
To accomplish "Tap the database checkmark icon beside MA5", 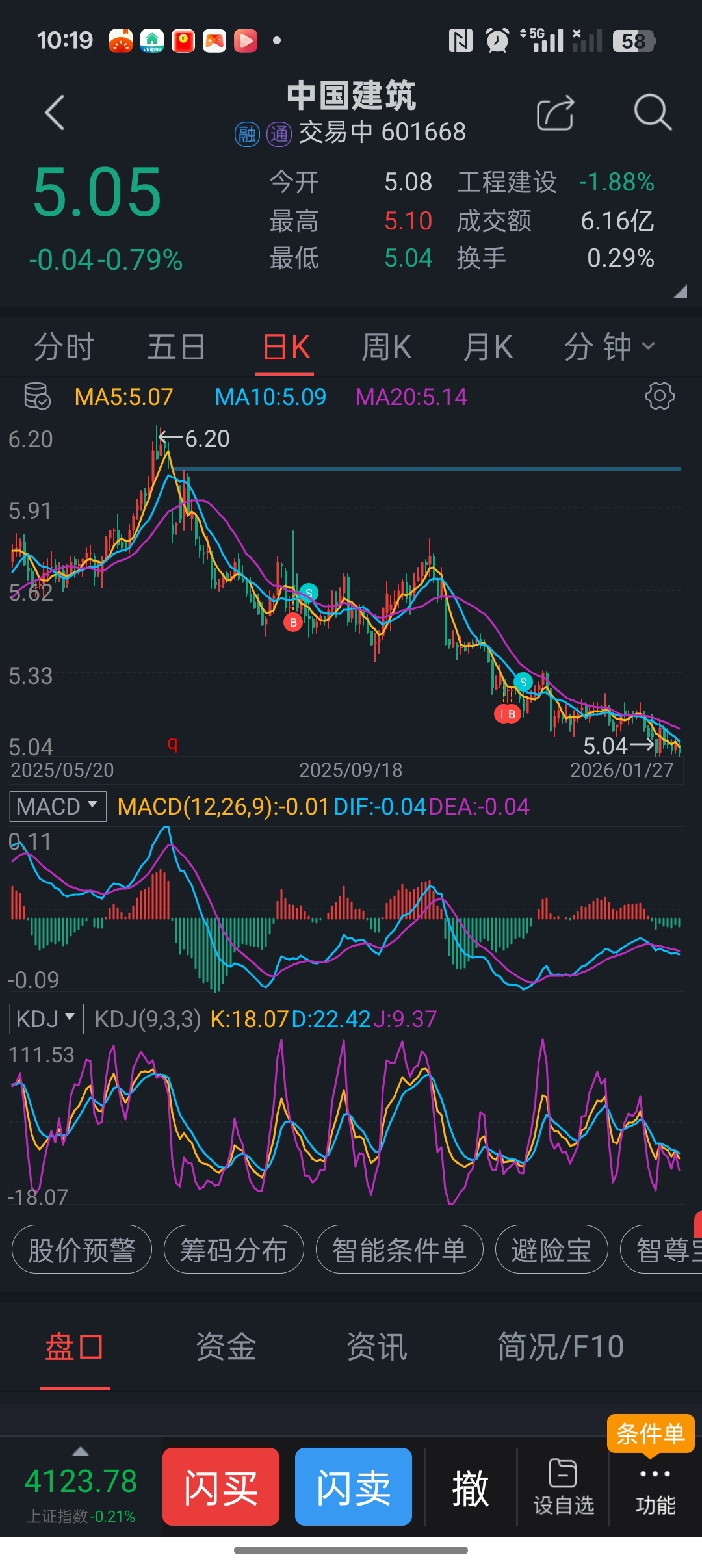I will point(37,396).
